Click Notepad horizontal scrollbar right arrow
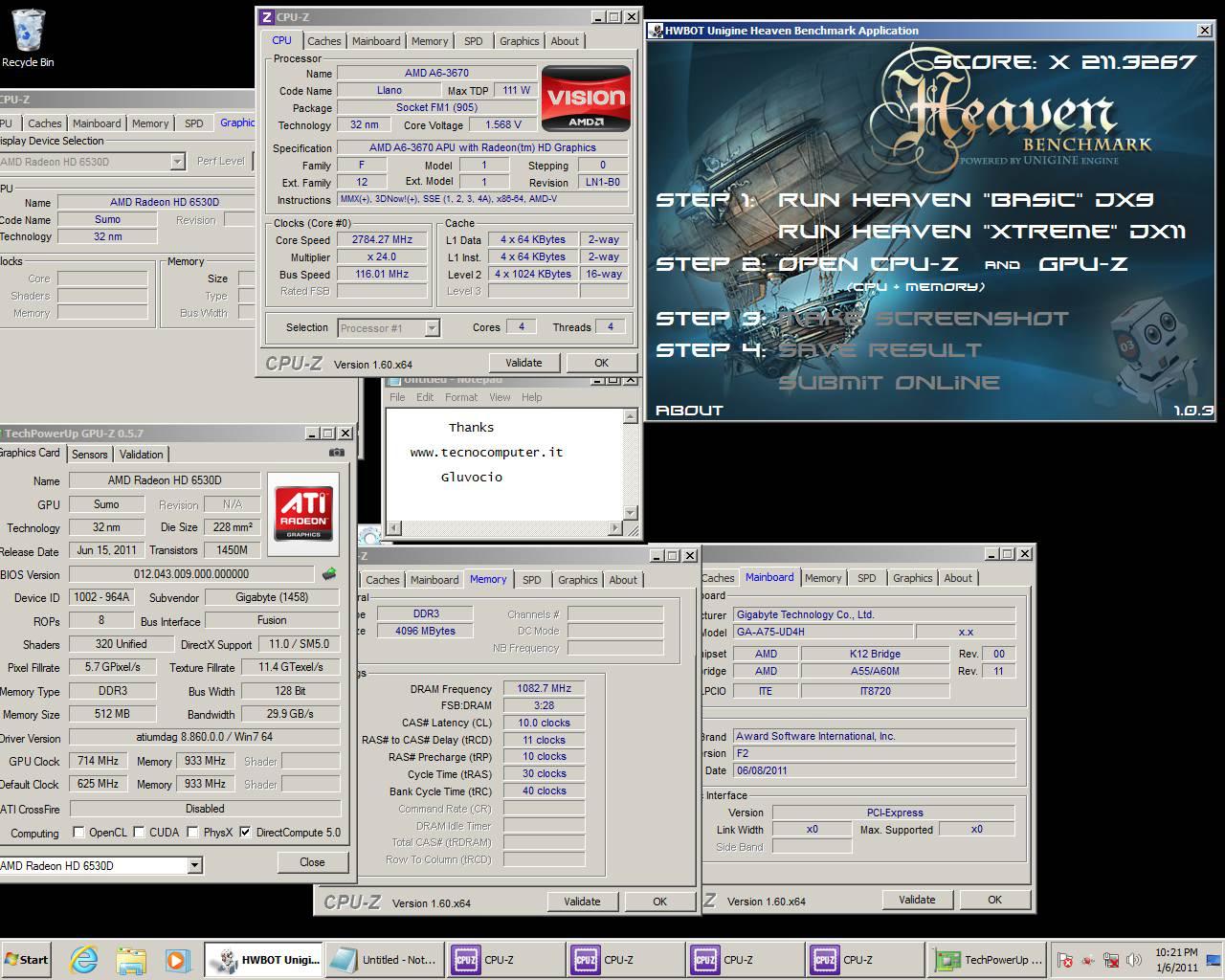Viewport: 1225px width, 980px height. [x=615, y=528]
